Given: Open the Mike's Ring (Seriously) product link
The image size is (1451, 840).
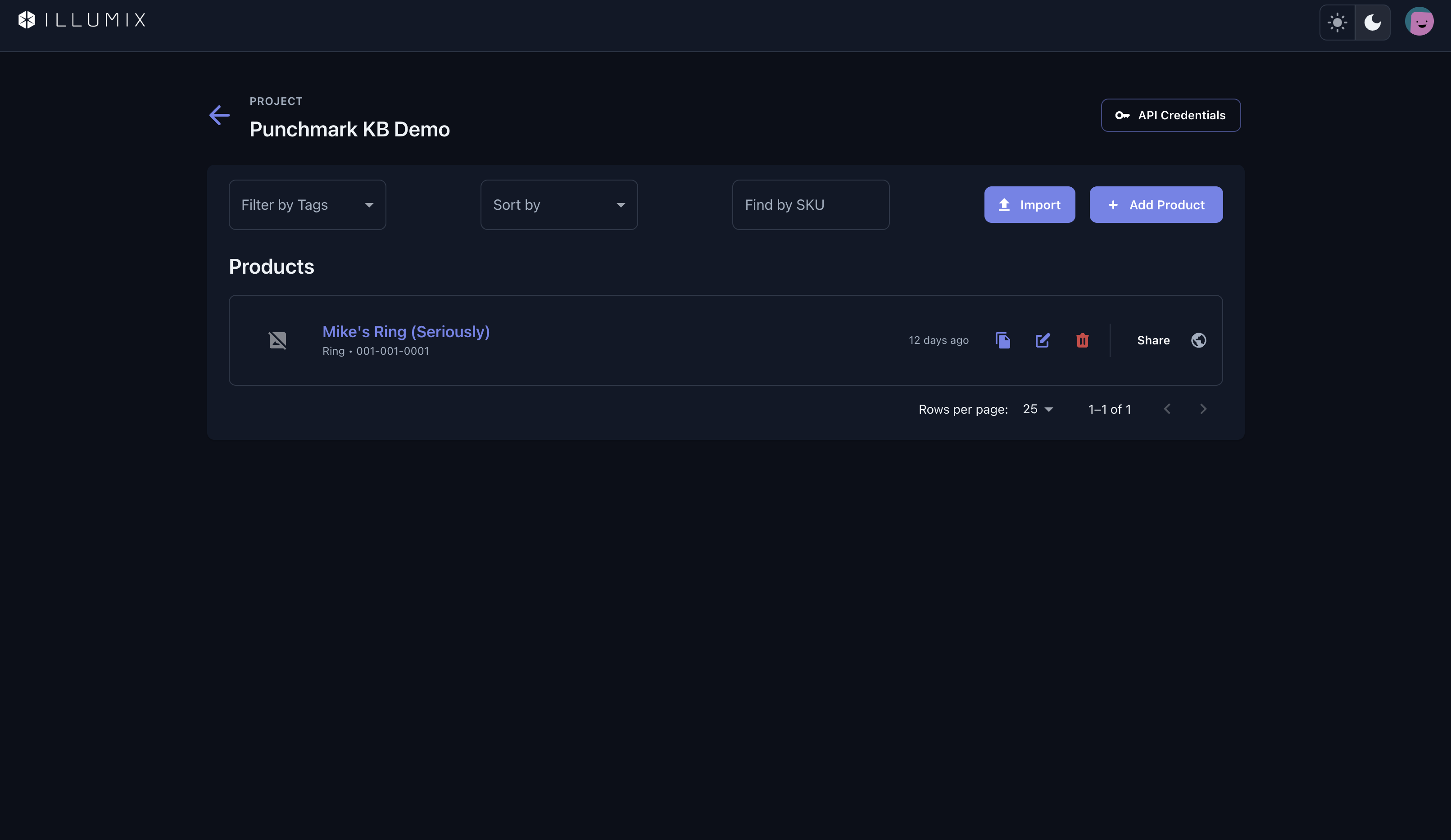Looking at the screenshot, I should point(406,332).
